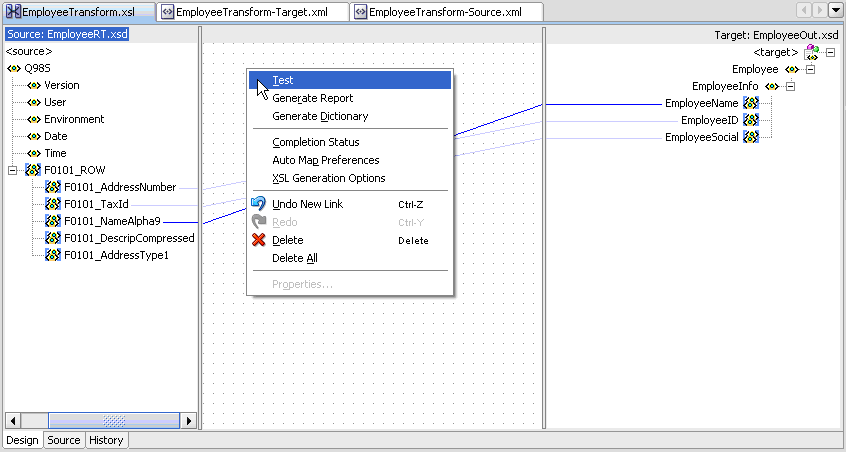
Task: Click the EmployeeSocial node icon
Action: 751,137
